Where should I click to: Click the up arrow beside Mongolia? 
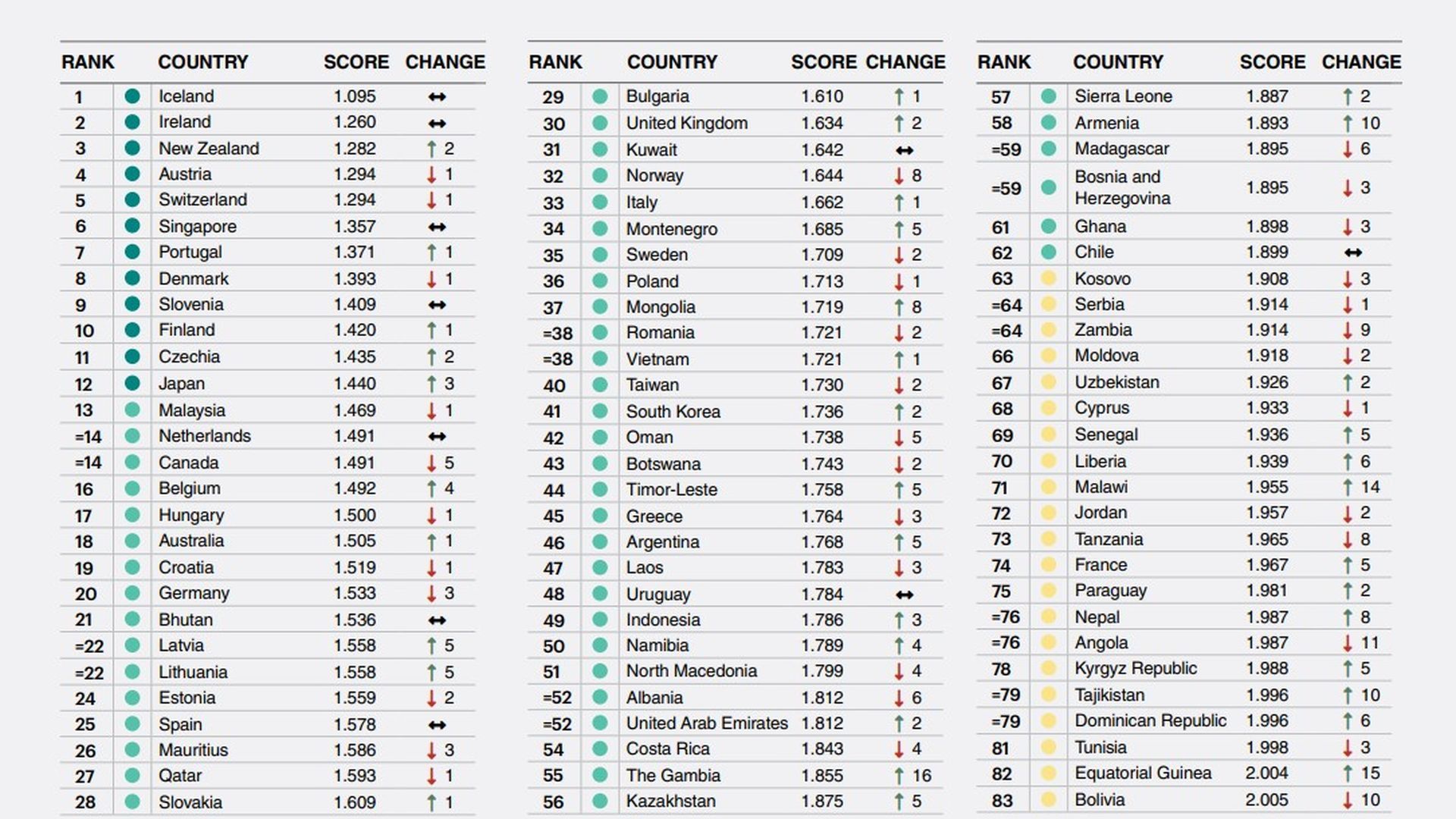point(898,306)
